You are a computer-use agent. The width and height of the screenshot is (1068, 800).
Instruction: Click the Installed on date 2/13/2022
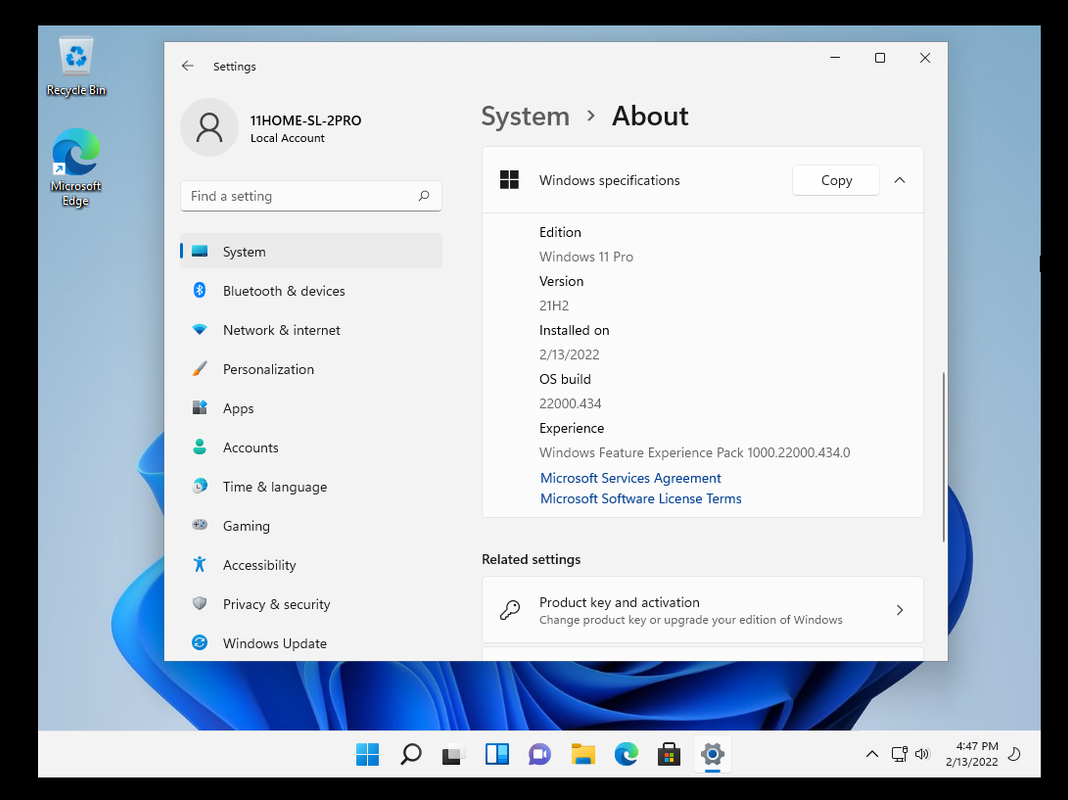pyautogui.click(x=569, y=355)
